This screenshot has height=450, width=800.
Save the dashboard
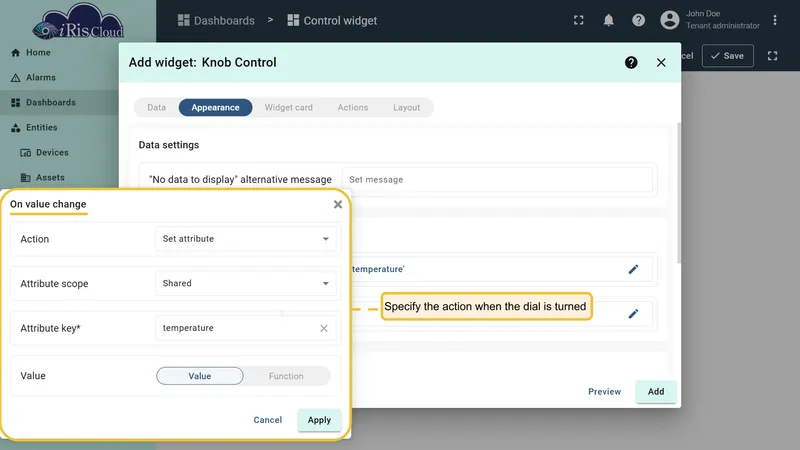pyautogui.click(x=728, y=56)
